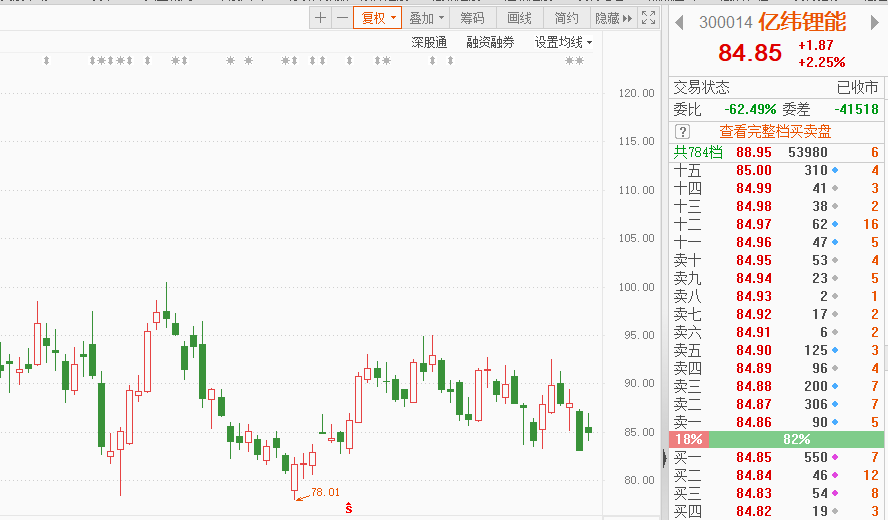Click the 卖五 price 84.90
The height and width of the screenshot is (520, 888).
tap(754, 351)
